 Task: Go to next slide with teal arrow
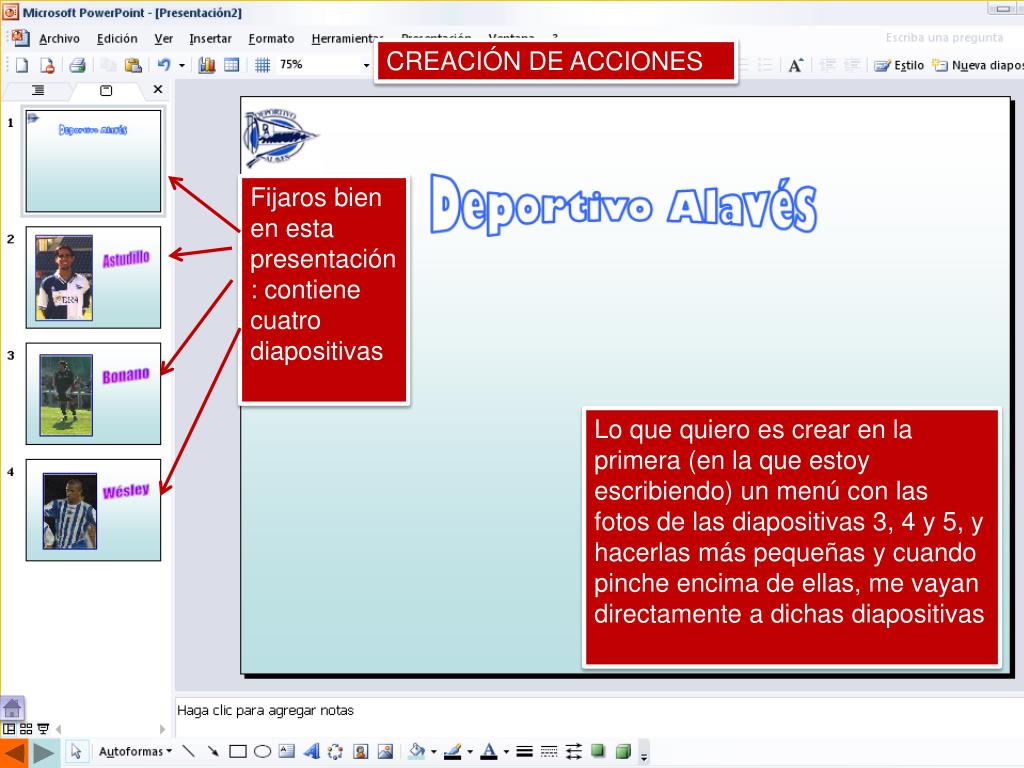44,753
